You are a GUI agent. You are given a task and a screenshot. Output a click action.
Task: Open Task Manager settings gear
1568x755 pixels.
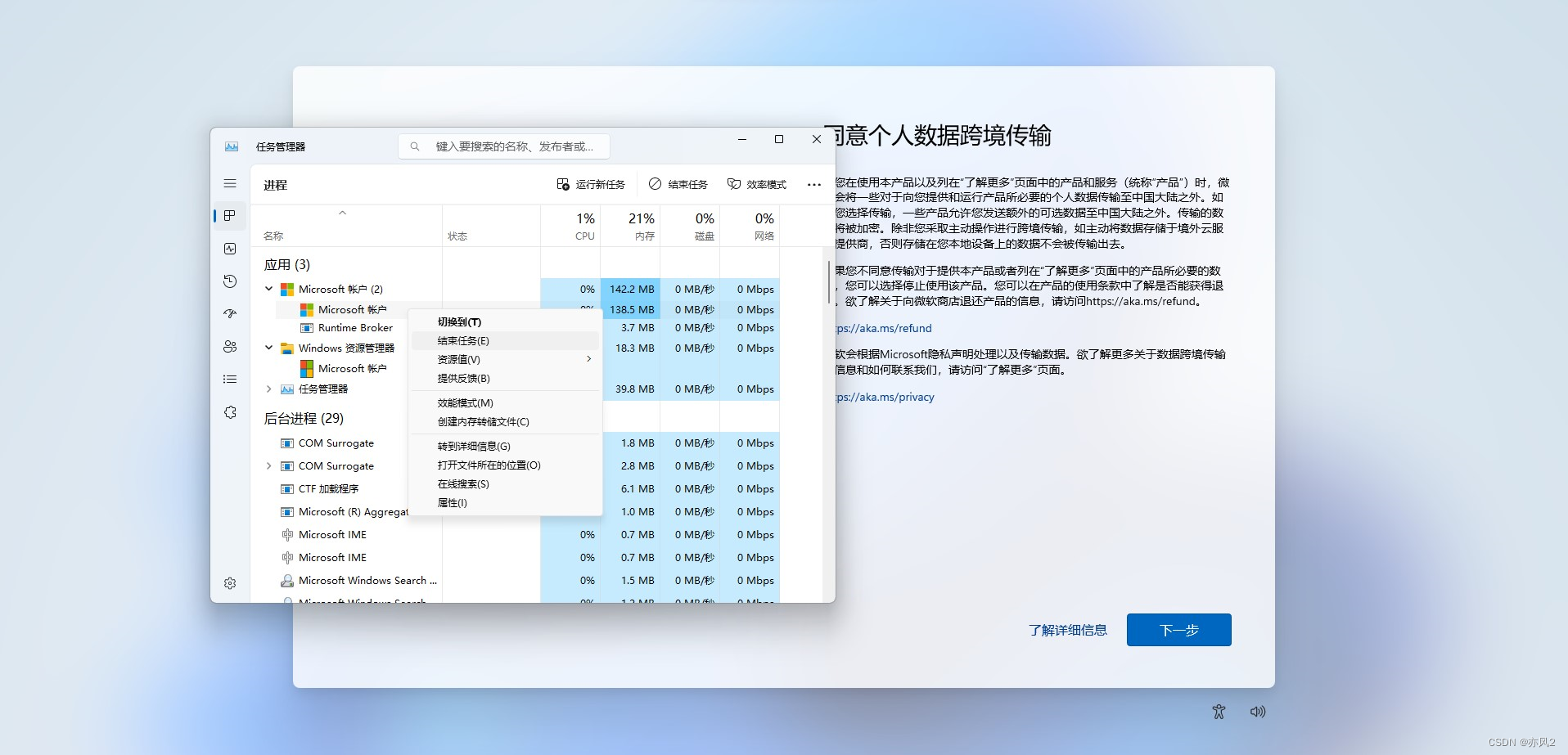[x=230, y=583]
